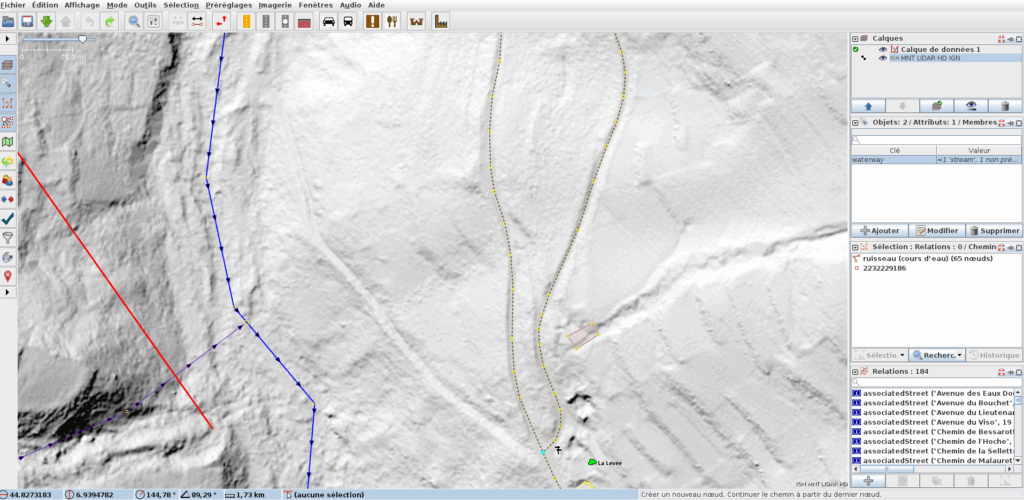This screenshot has height=500, width=1024.
Task: Select the zoom magnifier tool in toolbar
Action: (x=133, y=21)
